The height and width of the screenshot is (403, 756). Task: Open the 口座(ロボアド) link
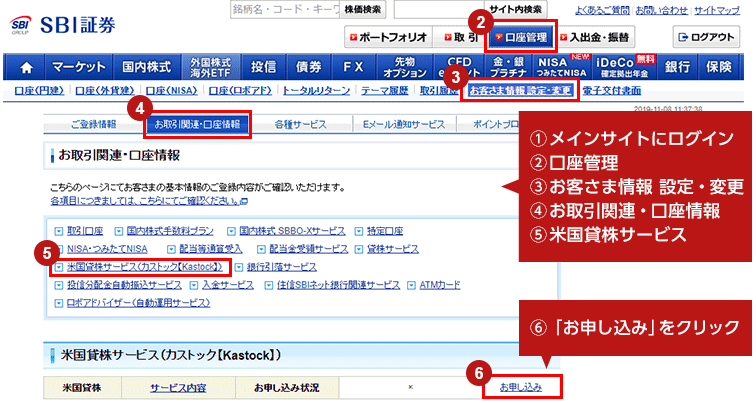[x=240, y=91]
